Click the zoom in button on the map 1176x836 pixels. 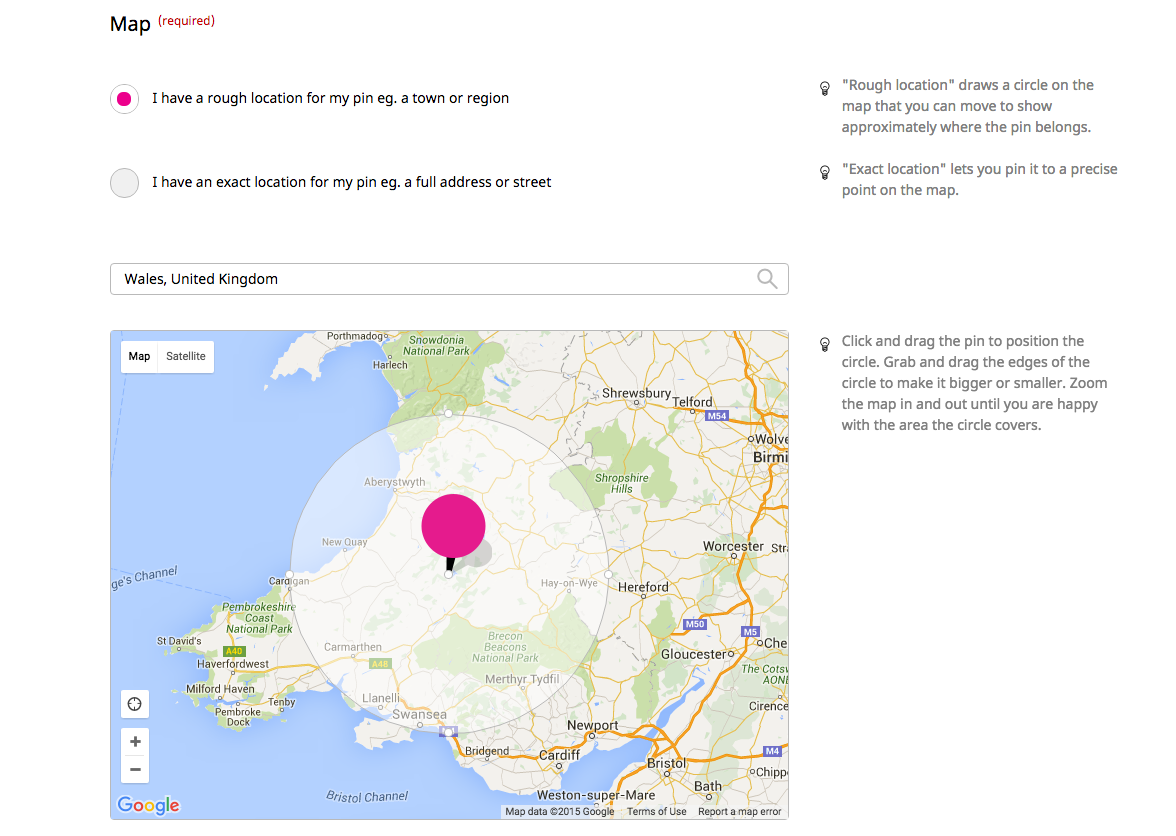pos(134,741)
